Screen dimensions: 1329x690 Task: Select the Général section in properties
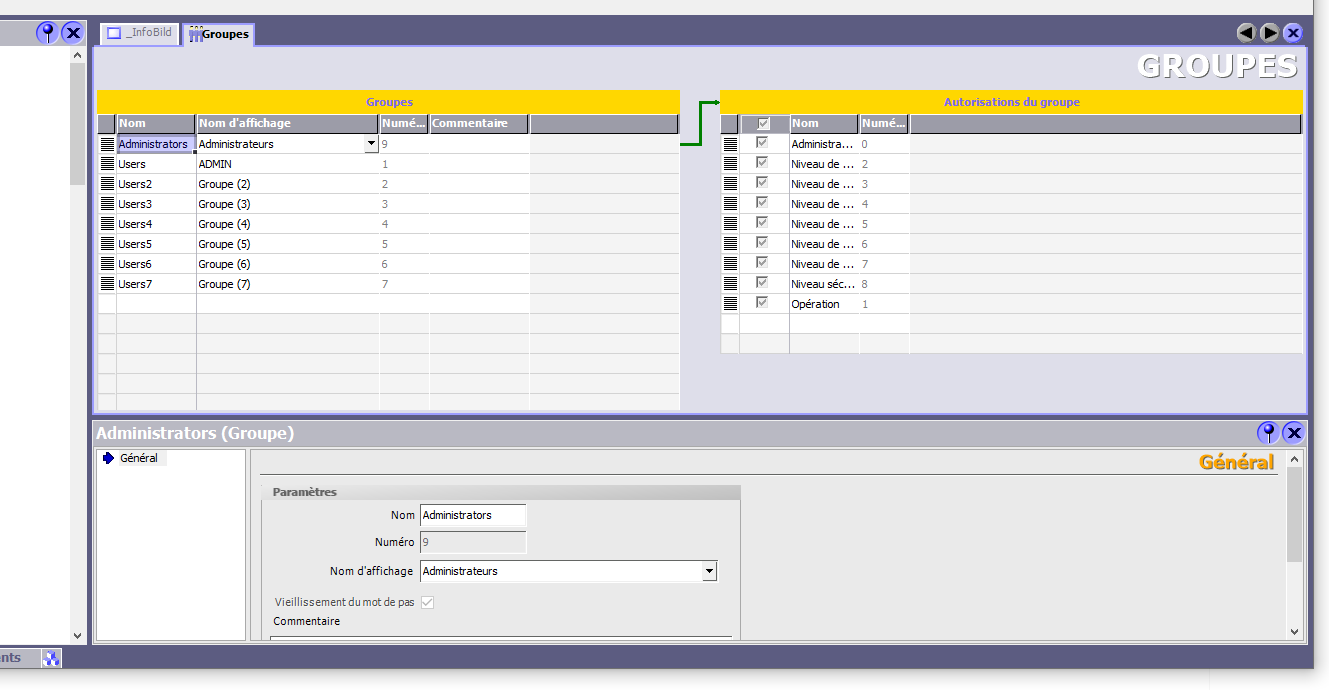pyautogui.click(x=138, y=458)
